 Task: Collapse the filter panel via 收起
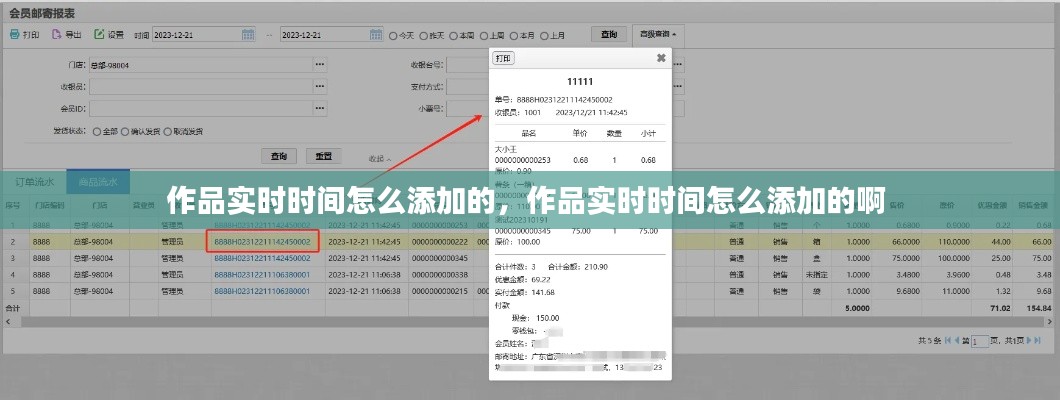379,158
